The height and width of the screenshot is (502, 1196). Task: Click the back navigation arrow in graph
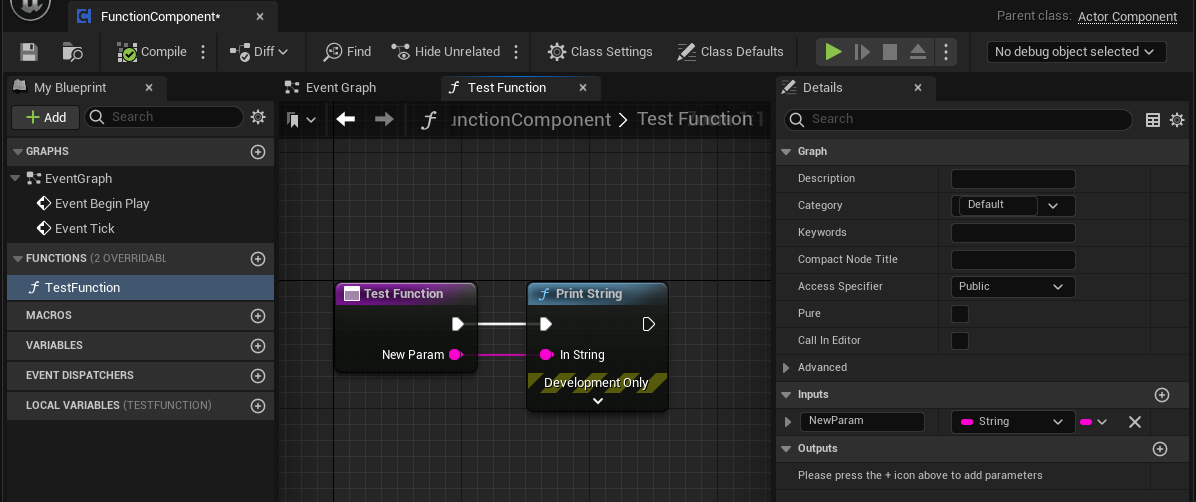pos(346,120)
